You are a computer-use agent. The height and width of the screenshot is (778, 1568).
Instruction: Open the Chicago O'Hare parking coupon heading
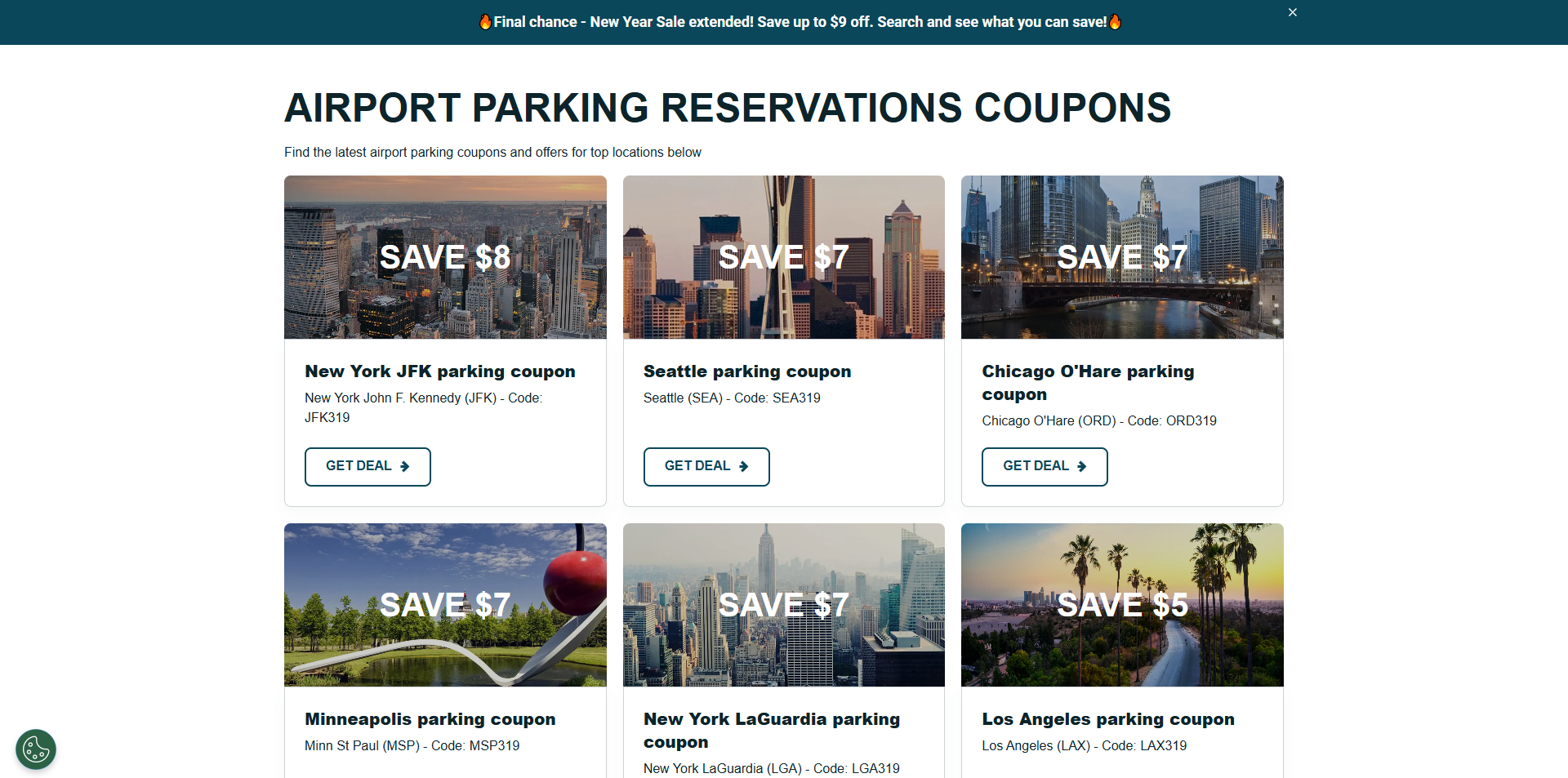pyautogui.click(x=1088, y=383)
